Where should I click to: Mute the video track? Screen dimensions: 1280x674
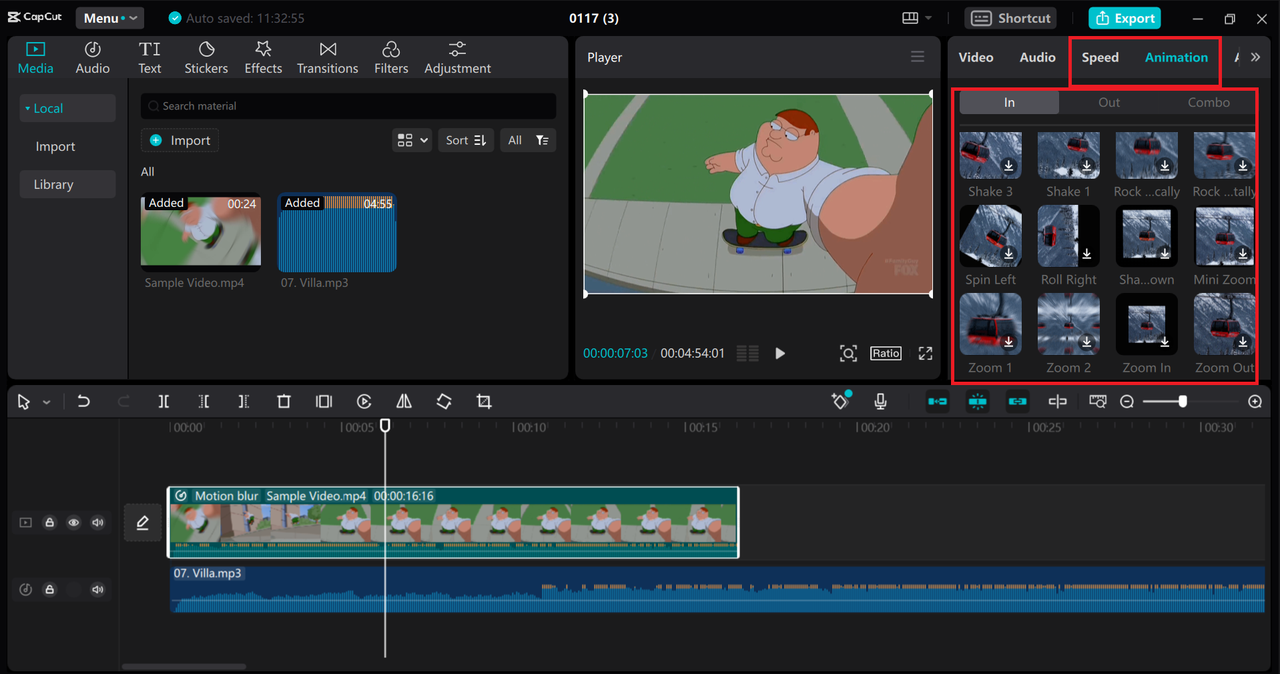pyautogui.click(x=98, y=522)
